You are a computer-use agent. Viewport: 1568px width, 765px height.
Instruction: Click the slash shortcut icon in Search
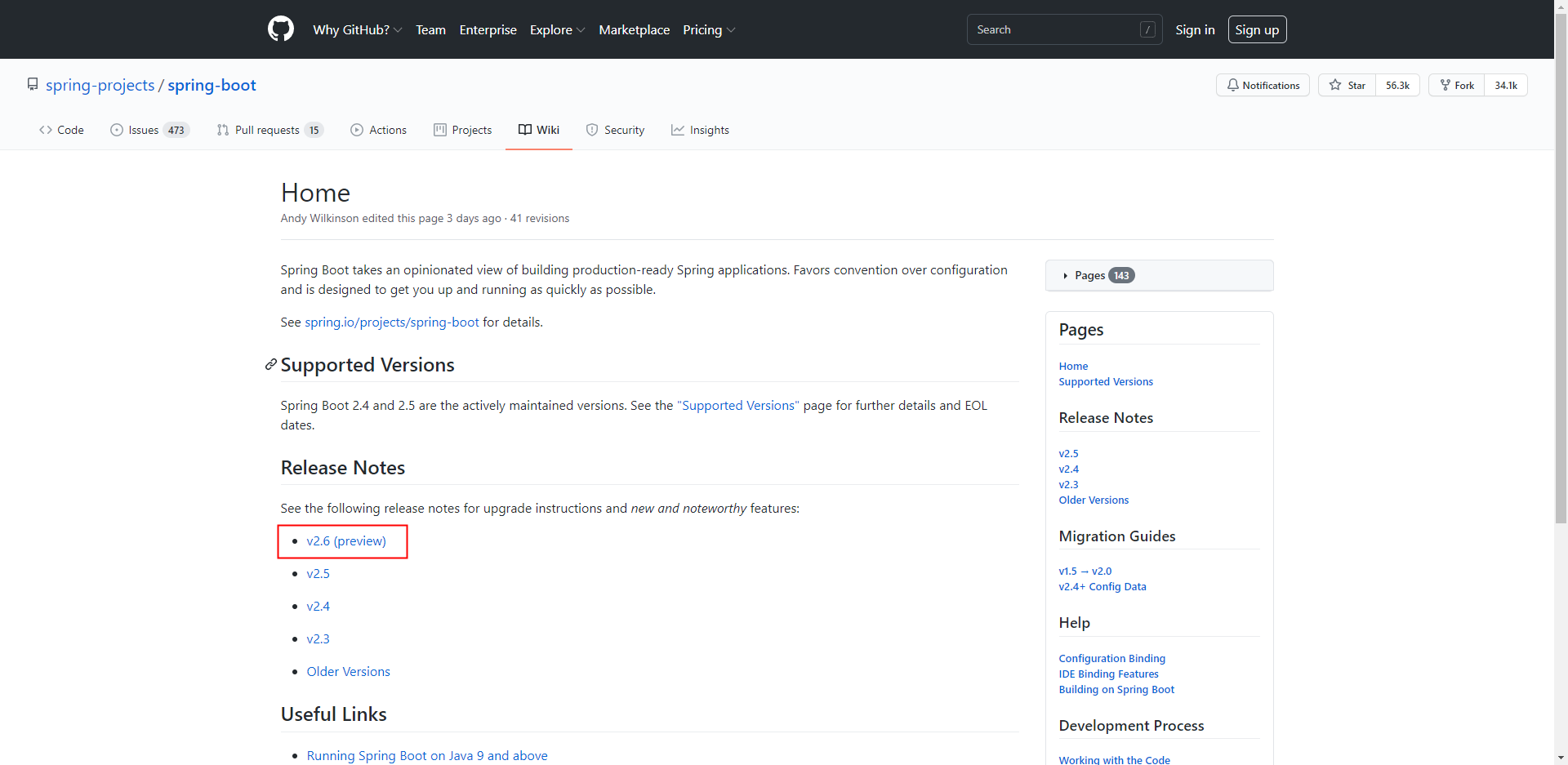(1147, 29)
